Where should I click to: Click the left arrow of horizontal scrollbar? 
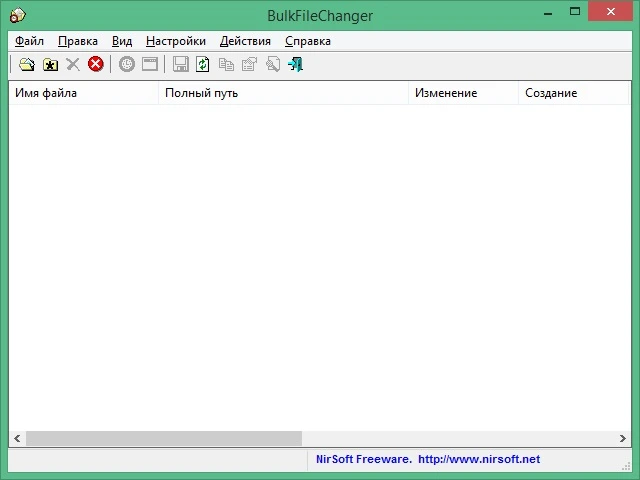tap(17, 438)
